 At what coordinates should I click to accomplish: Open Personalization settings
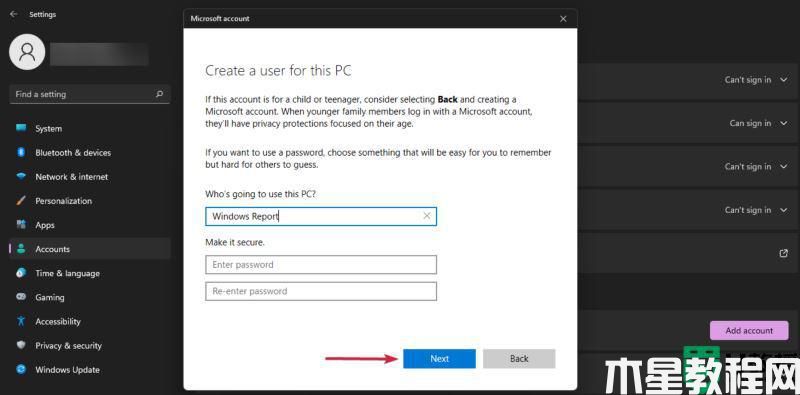[90, 201]
